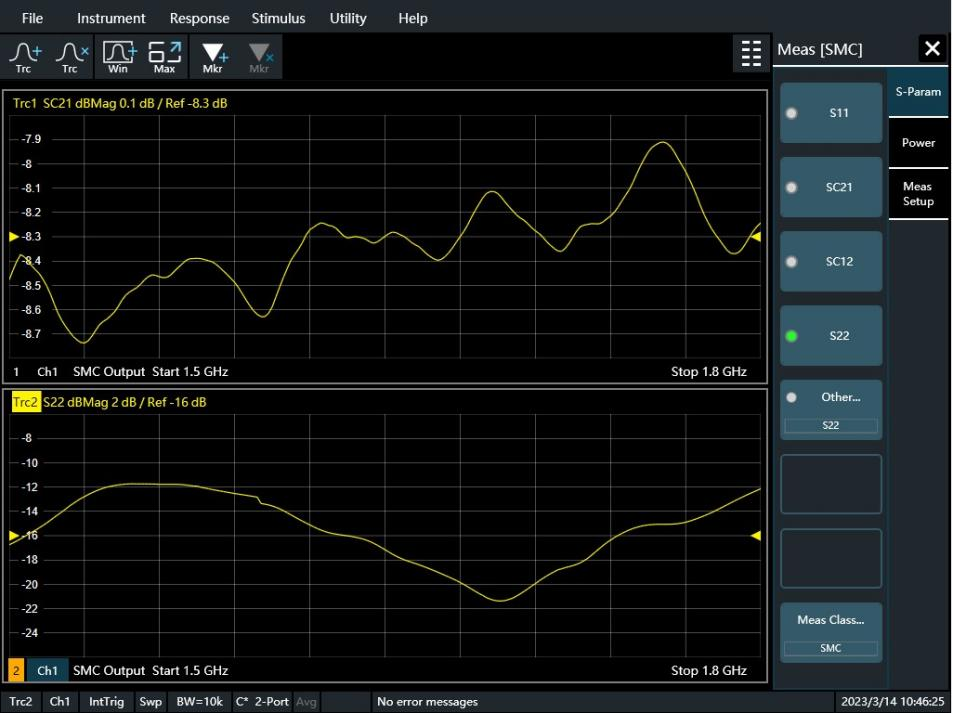
Task: Click Stop 1.8 GHz in Trc1 window
Action: coord(709,371)
